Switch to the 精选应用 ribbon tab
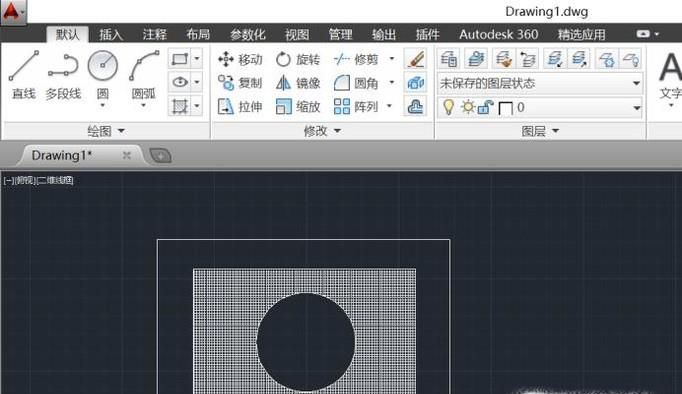 click(x=582, y=34)
